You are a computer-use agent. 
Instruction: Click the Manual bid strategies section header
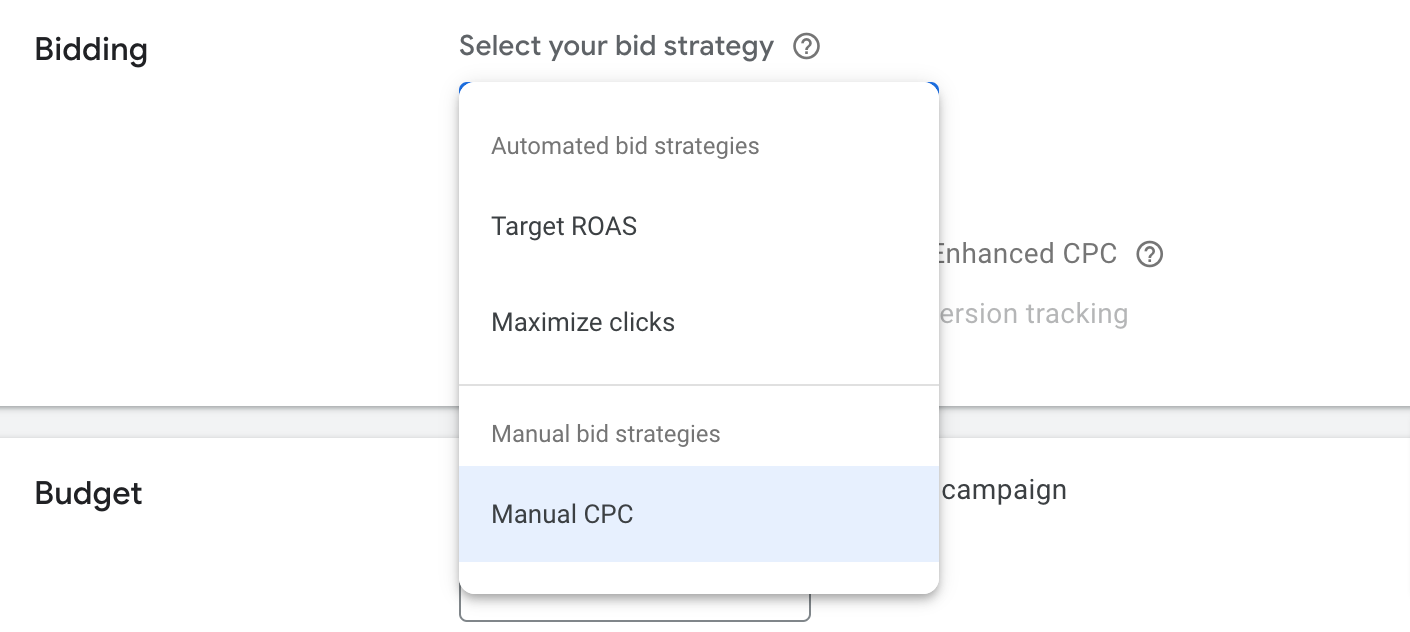pyautogui.click(x=605, y=434)
